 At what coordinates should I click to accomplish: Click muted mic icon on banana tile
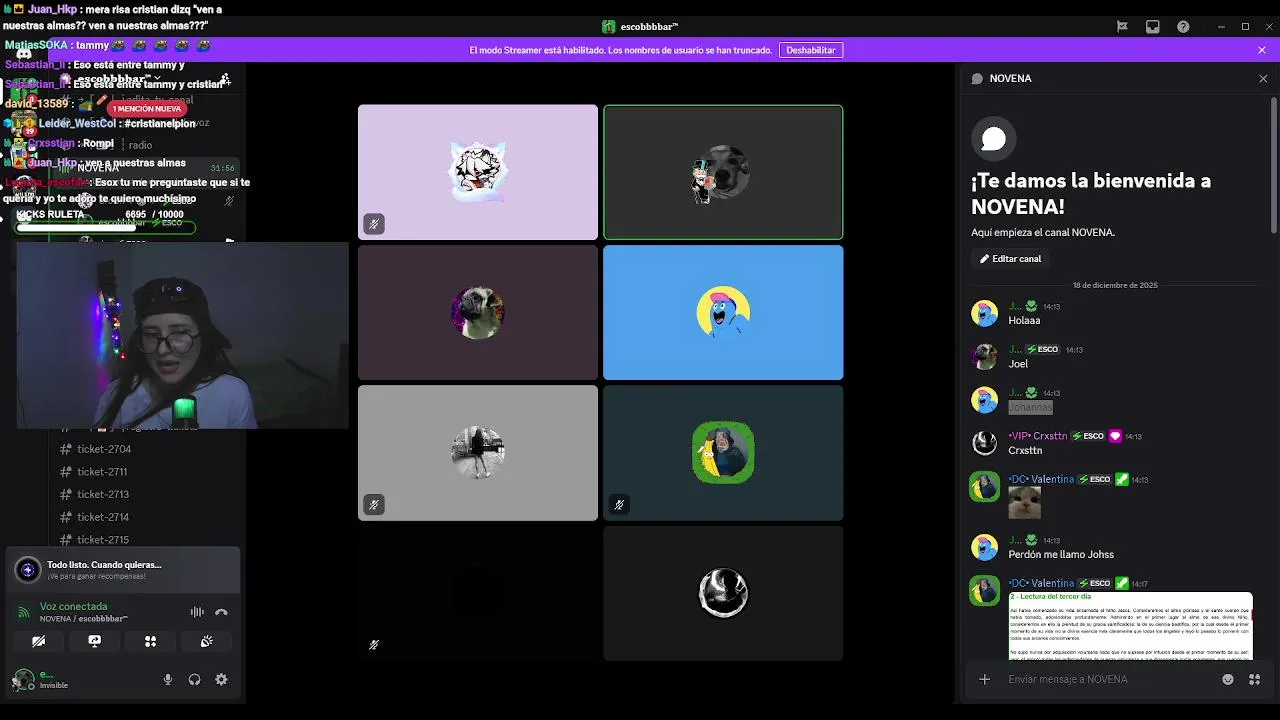(619, 505)
